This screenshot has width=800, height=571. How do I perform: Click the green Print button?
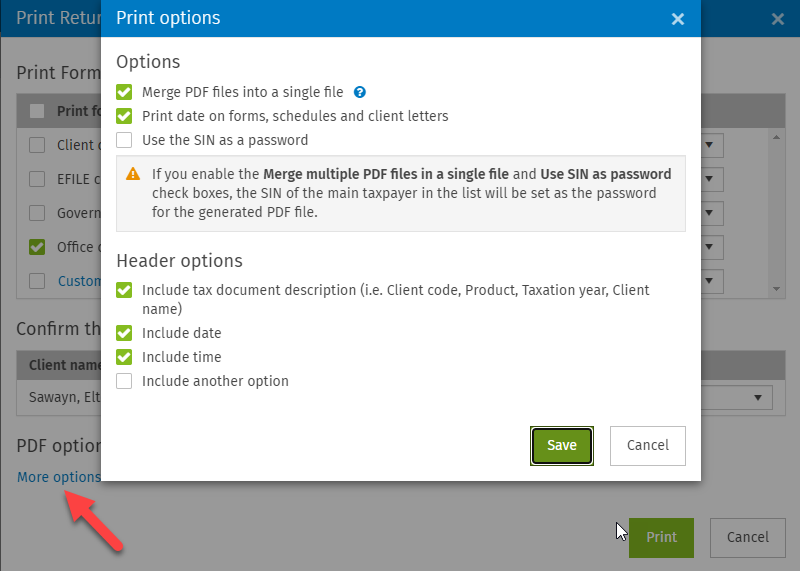click(661, 537)
